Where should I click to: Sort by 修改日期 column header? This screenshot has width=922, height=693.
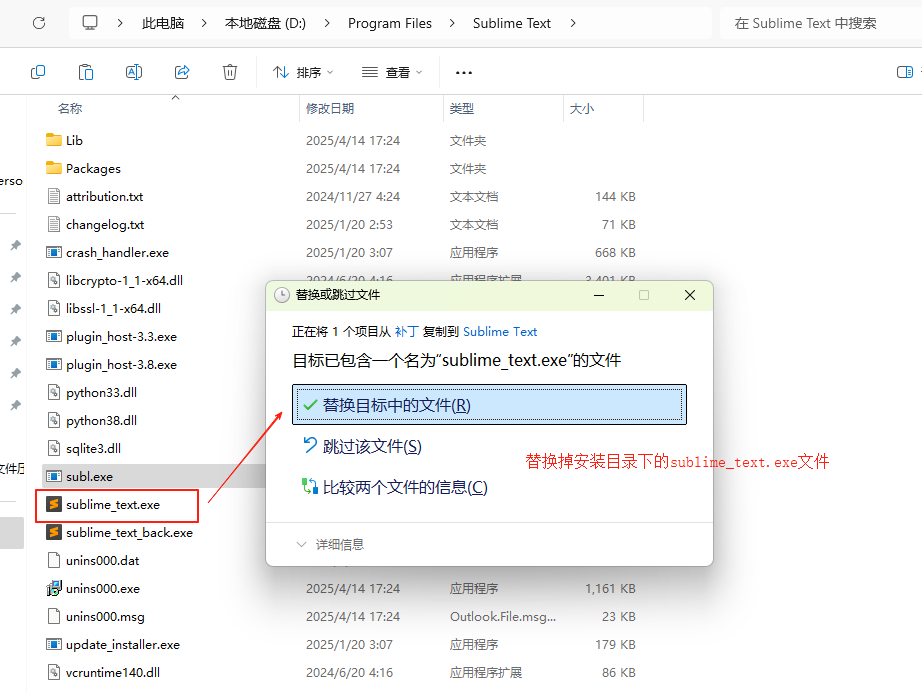point(330,109)
